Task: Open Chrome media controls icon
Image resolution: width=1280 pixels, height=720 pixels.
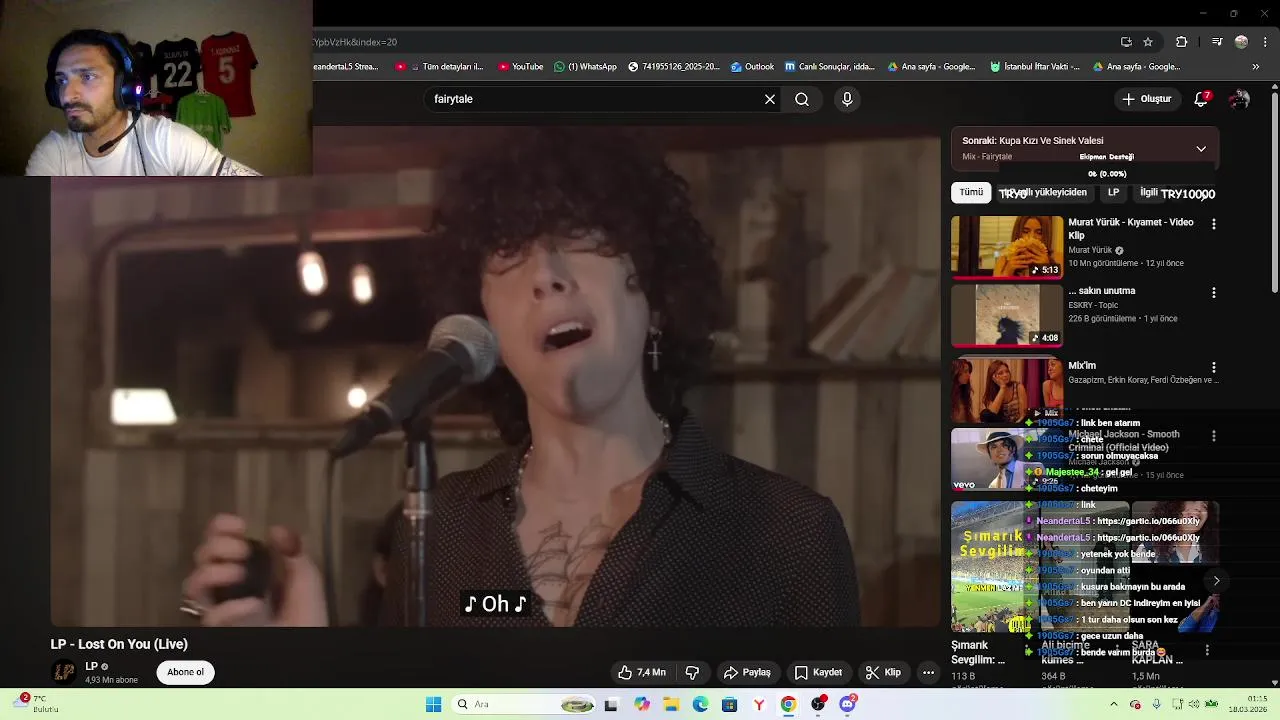Action: pyautogui.click(x=1217, y=42)
